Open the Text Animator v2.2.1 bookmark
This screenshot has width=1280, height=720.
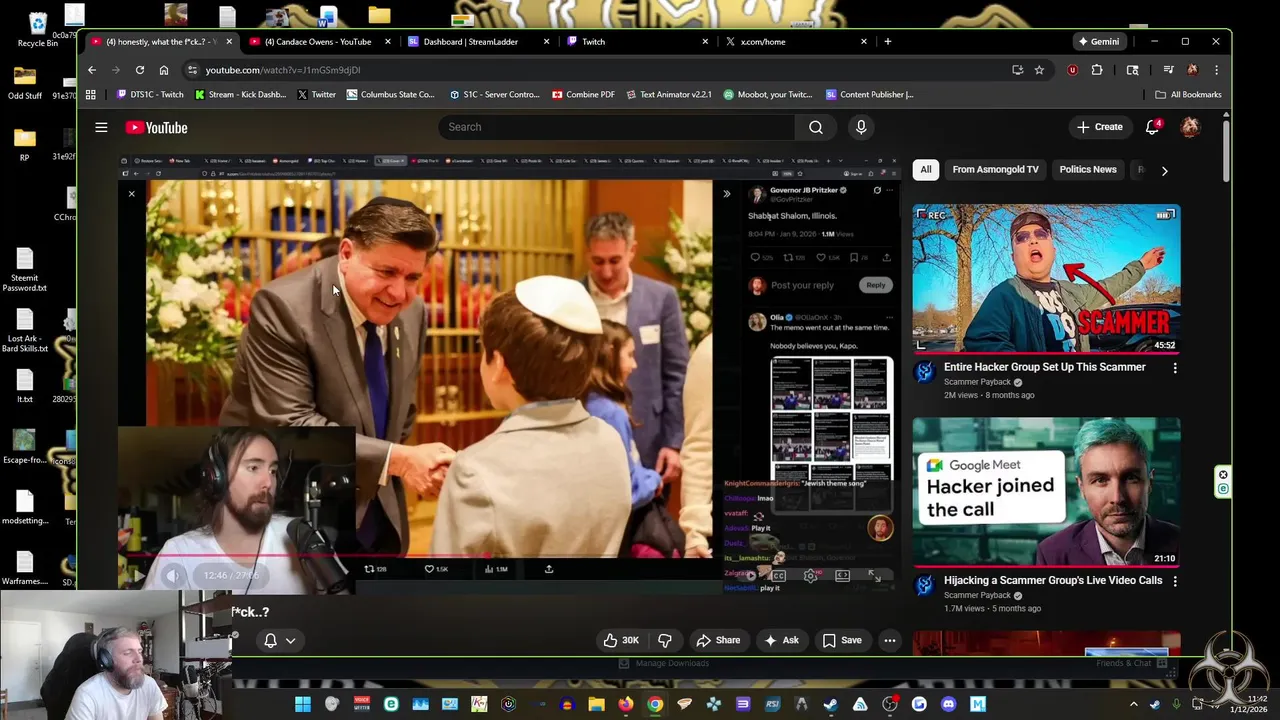pos(668,94)
